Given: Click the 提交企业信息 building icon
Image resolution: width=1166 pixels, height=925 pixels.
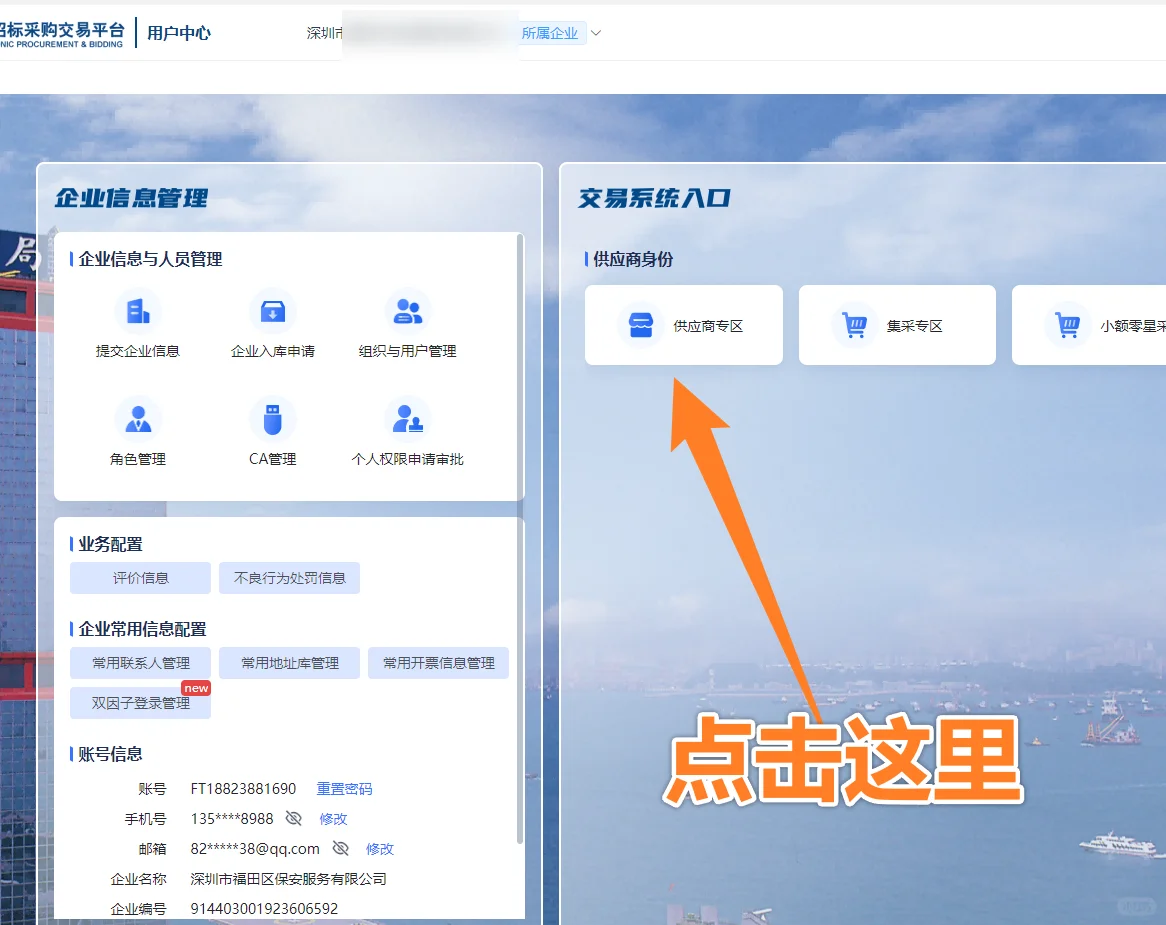Looking at the screenshot, I should pyautogui.click(x=138, y=311).
